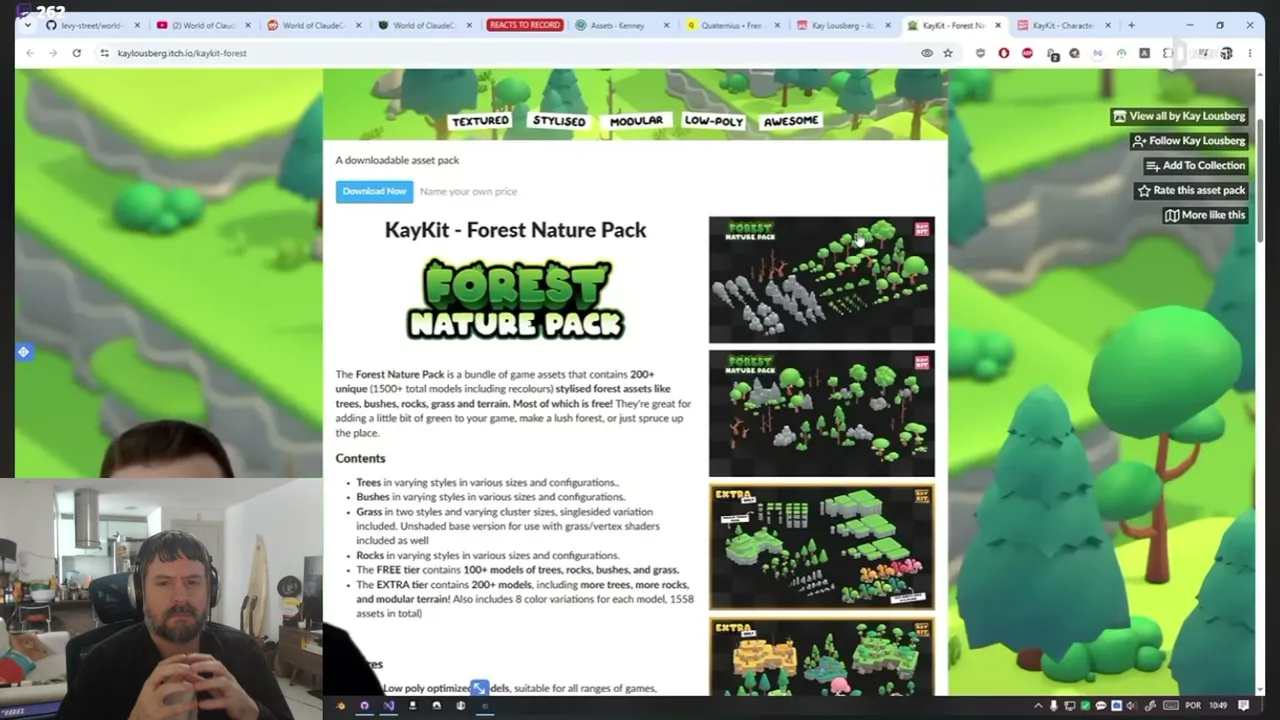Follow Kay Lousberg
This screenshot has width=1280, height=720.
tap(1188, 141)
